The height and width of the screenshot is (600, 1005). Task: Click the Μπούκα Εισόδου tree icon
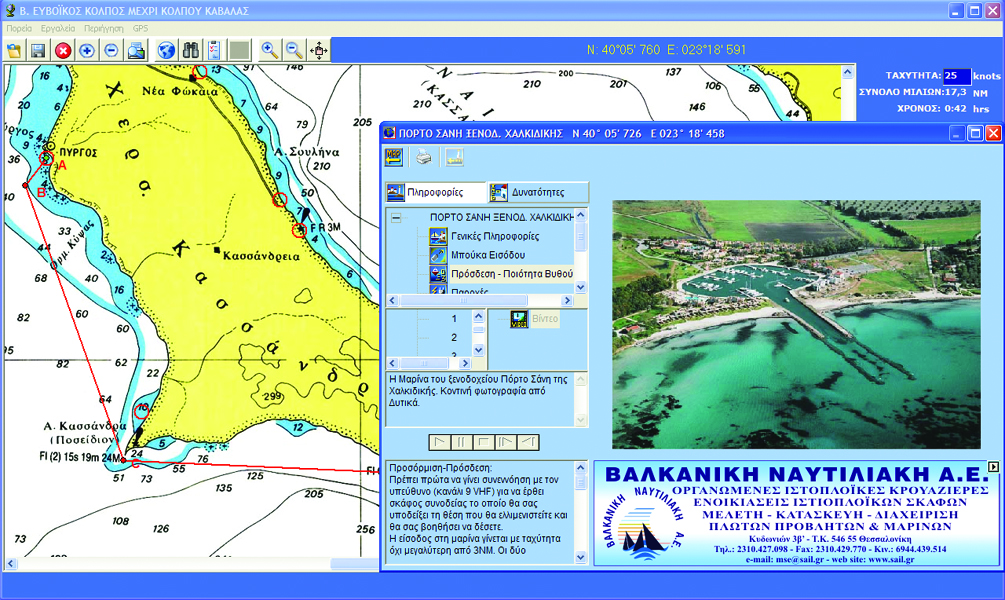pyautogui.click(x=438, y=255)
